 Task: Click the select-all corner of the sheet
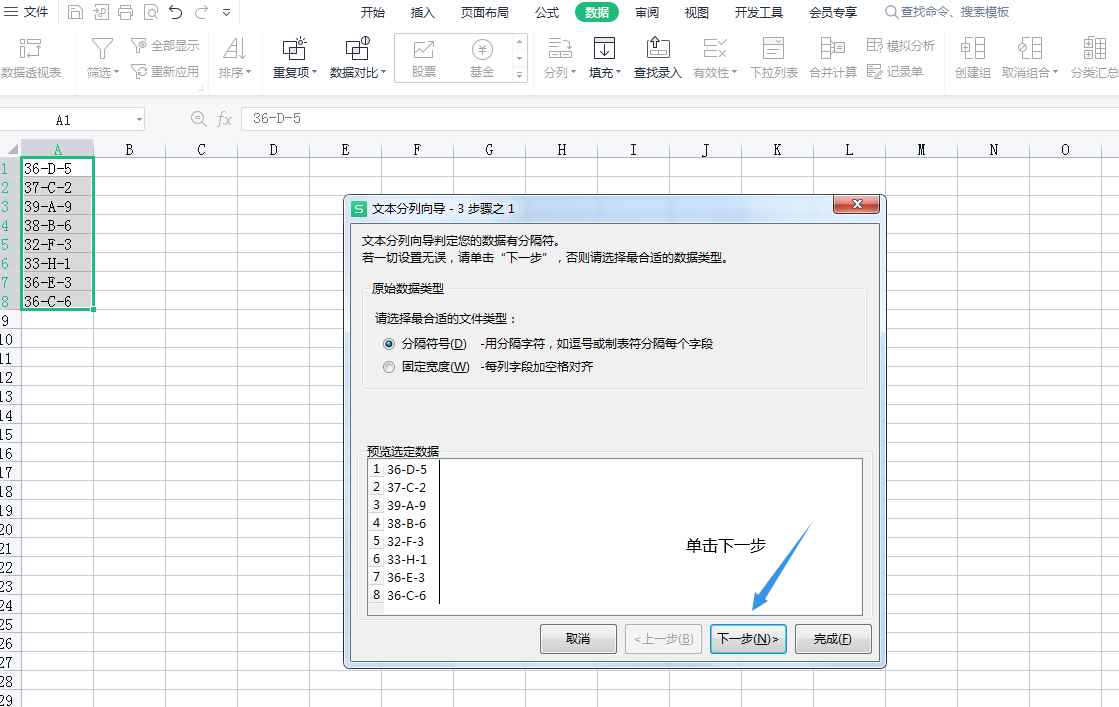coord(11,149)
